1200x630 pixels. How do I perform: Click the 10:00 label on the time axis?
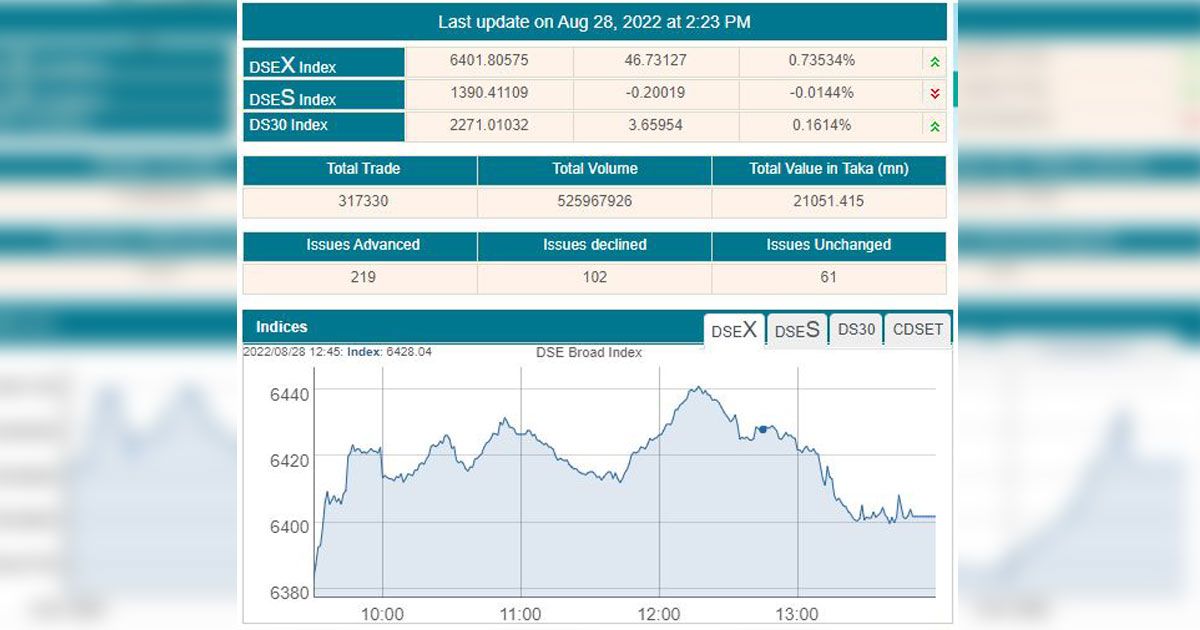(382, 614)
